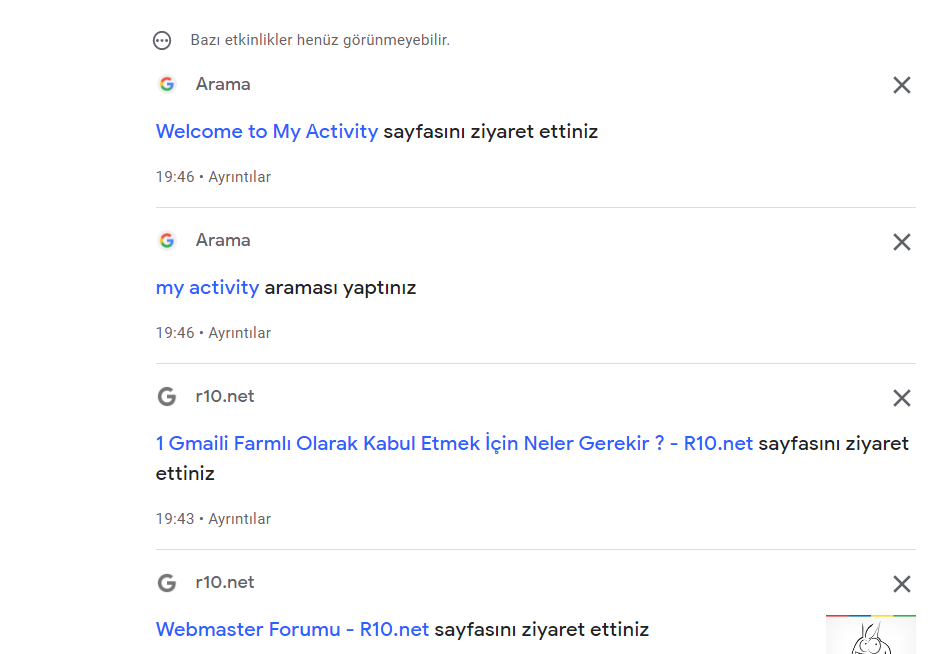951x654 pixels.
Task: Show Ayrıntılar for the my activity search
Action: tap(240, 333)
